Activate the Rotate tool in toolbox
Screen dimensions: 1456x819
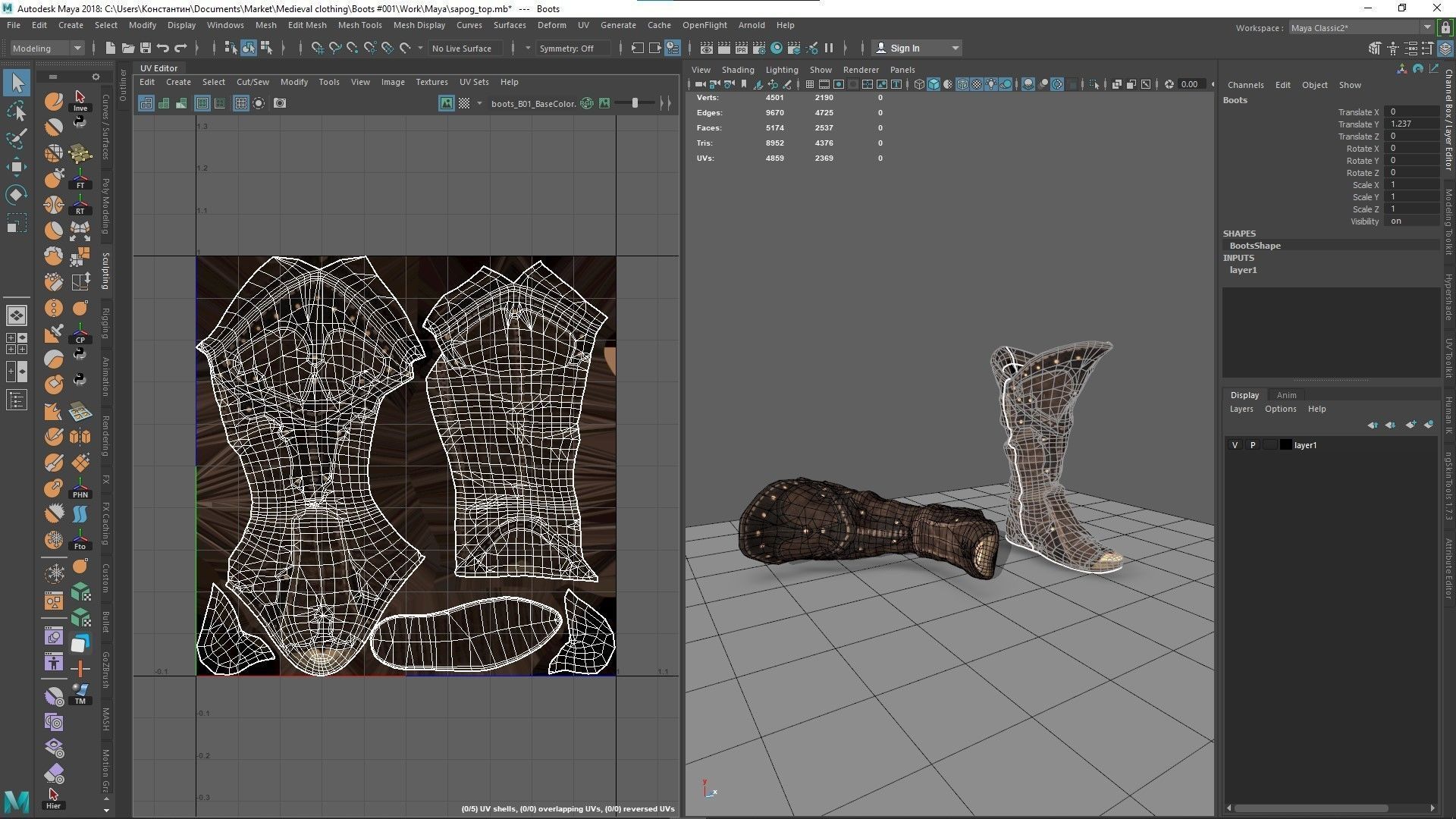17,195
